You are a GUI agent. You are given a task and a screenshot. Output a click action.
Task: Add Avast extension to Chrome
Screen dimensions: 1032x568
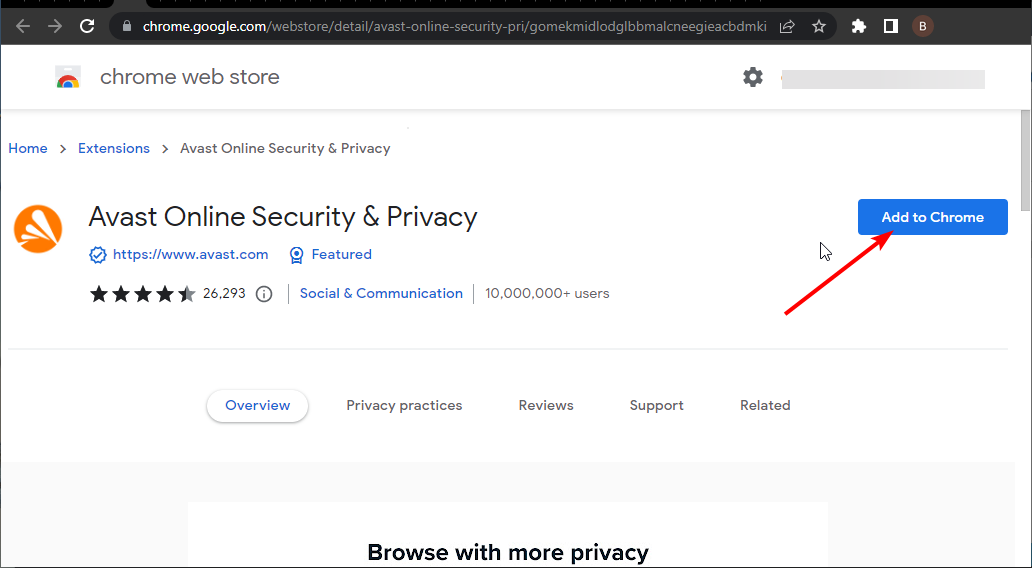(x=933, y=217)
